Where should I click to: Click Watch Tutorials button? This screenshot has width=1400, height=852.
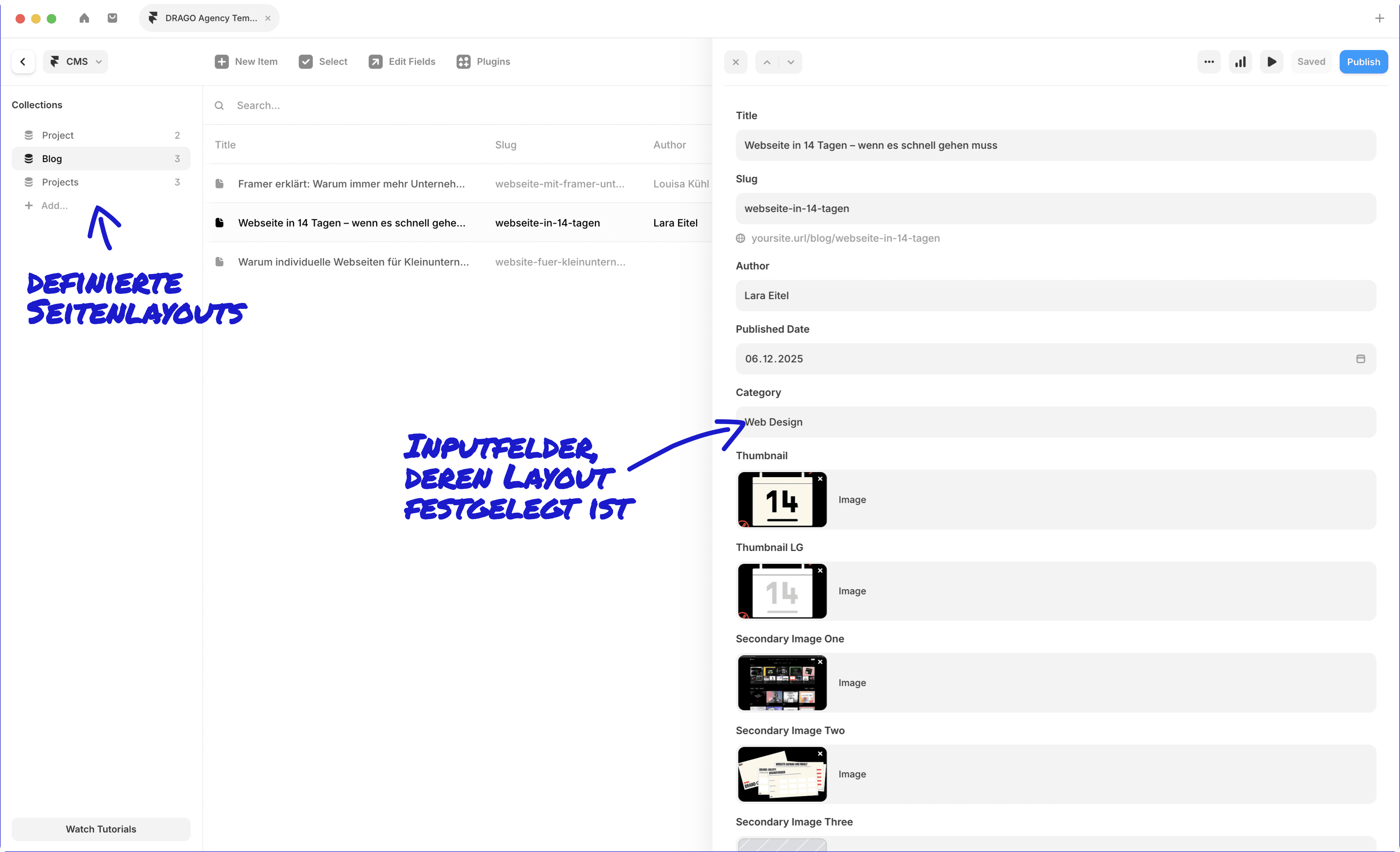pyautogui.click(x=100, y=829)
